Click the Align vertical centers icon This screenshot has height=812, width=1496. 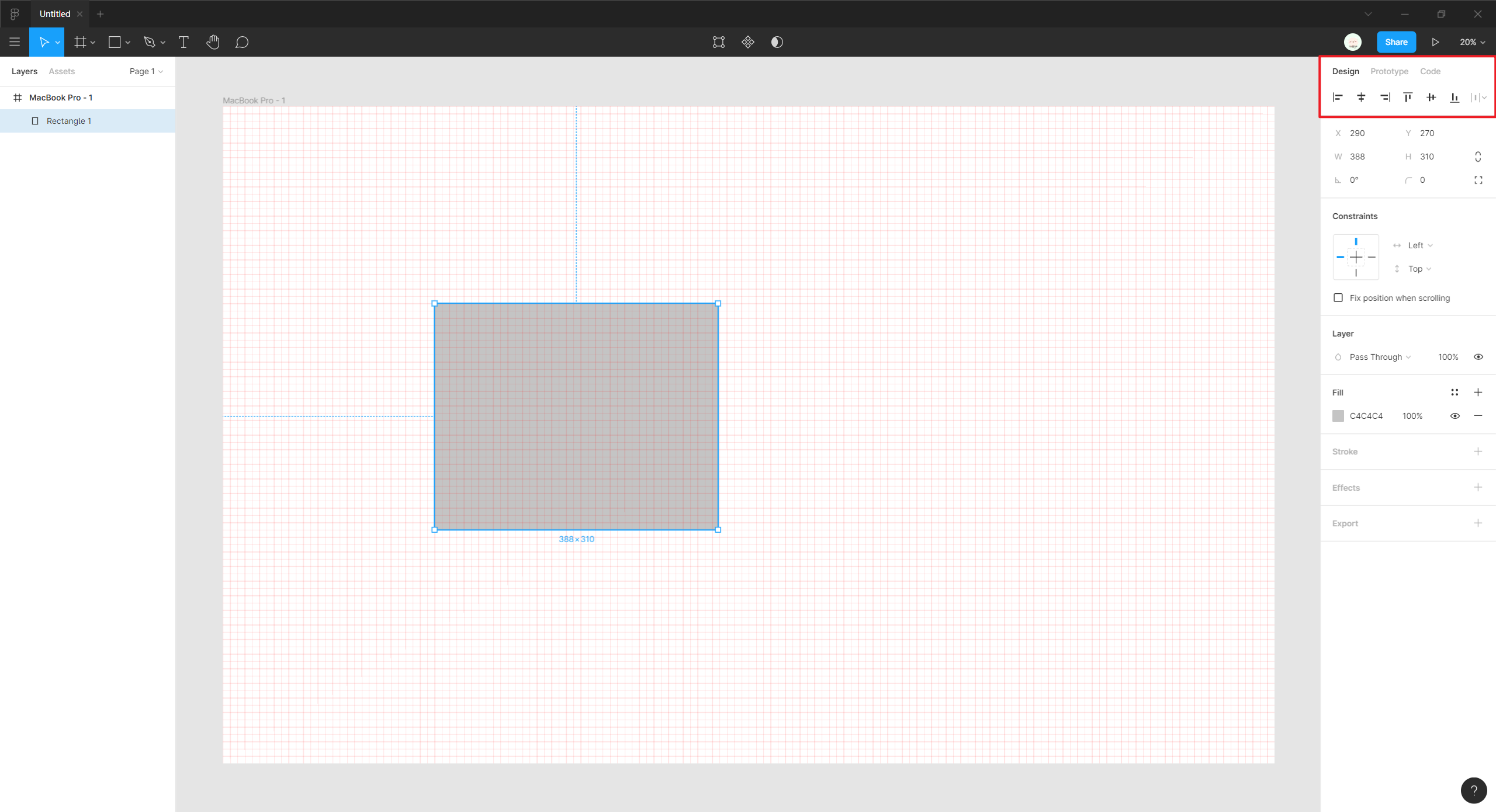[1431, 98]
